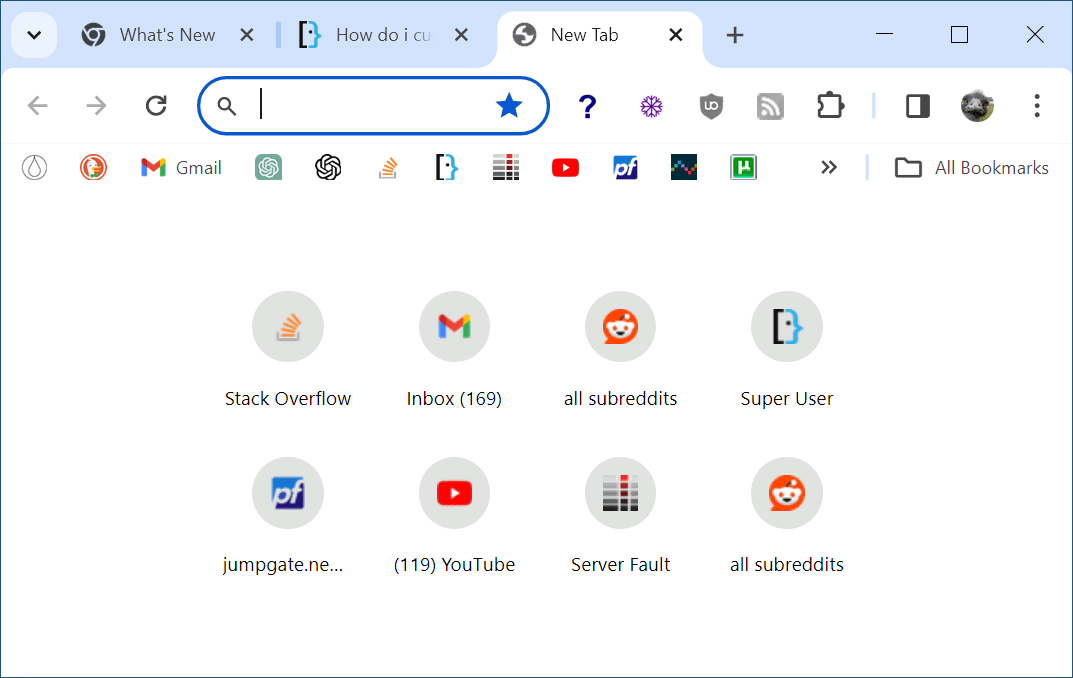Click the address bar search magnifier icon
This screenshot has height=678, width=1073.
pos(227,106)
